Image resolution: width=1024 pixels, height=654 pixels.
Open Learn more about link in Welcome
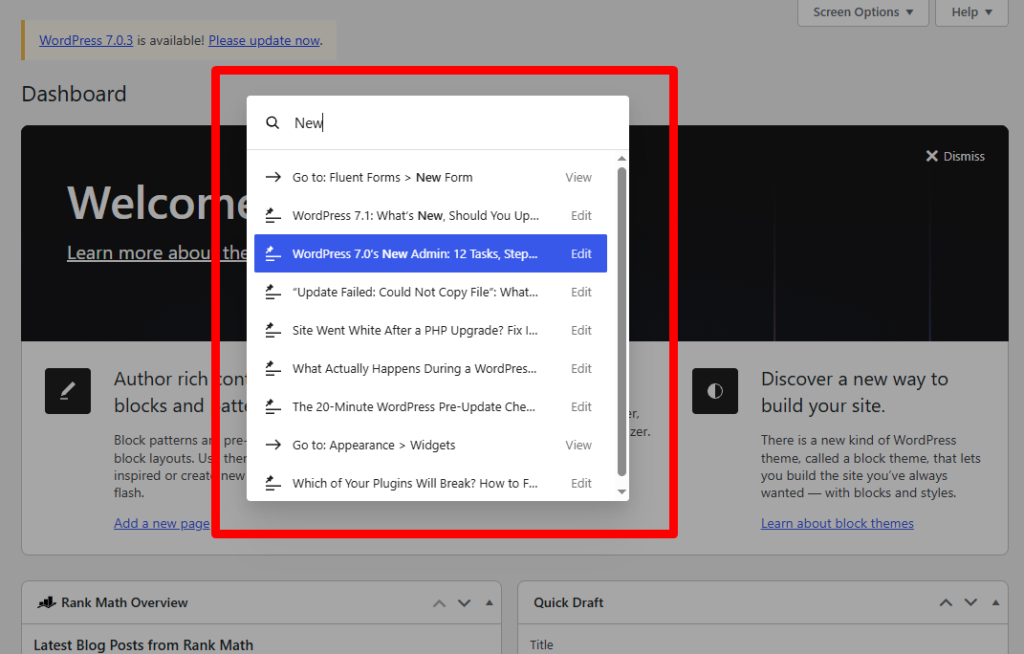[x=157, y=253]
